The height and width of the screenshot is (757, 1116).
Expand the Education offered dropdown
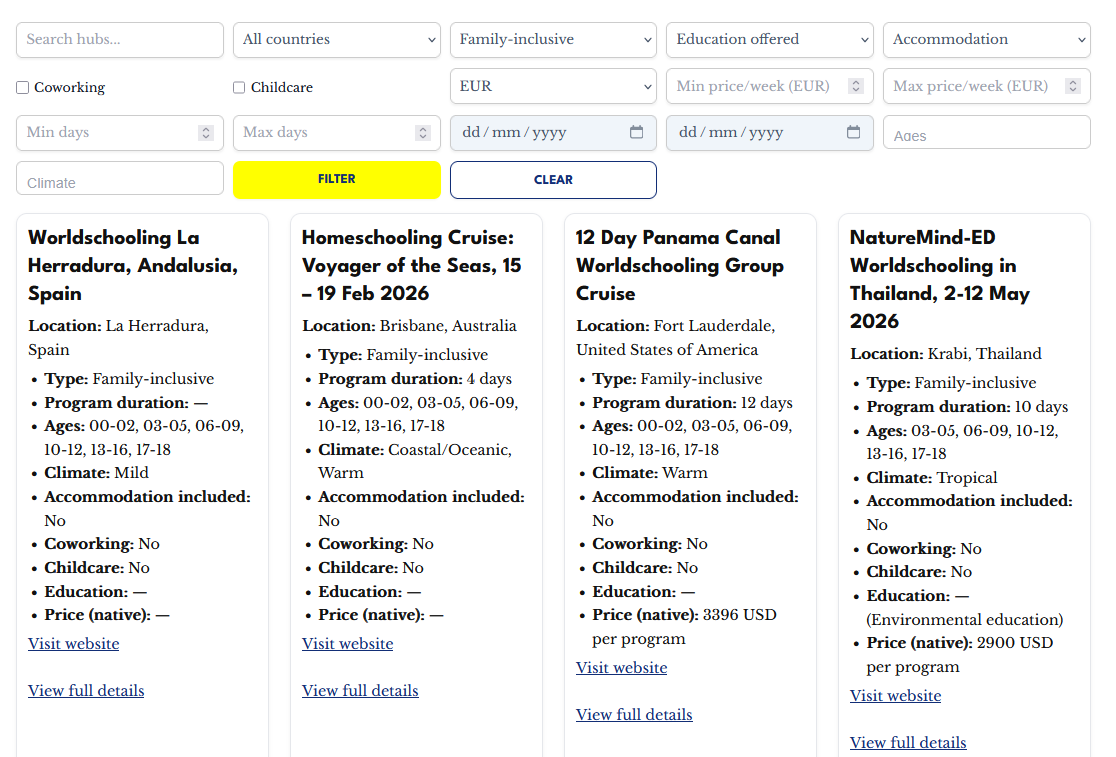point(770,40)
